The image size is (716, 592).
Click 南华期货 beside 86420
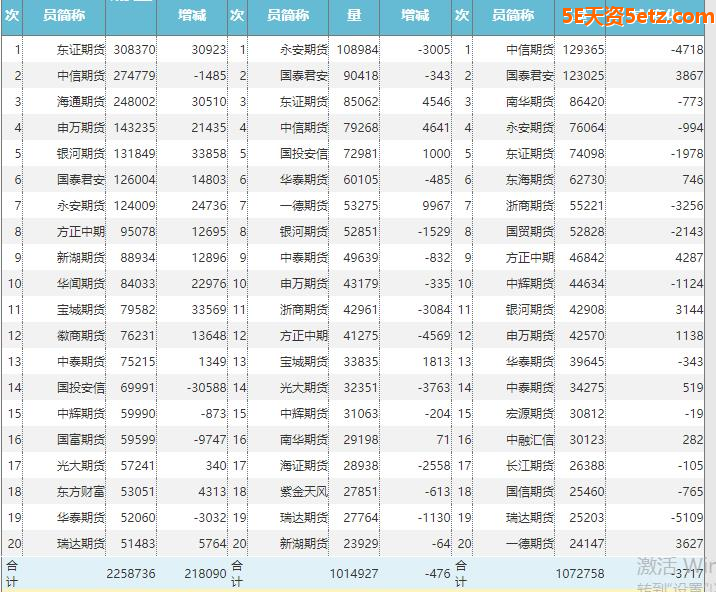coord(530,101)
